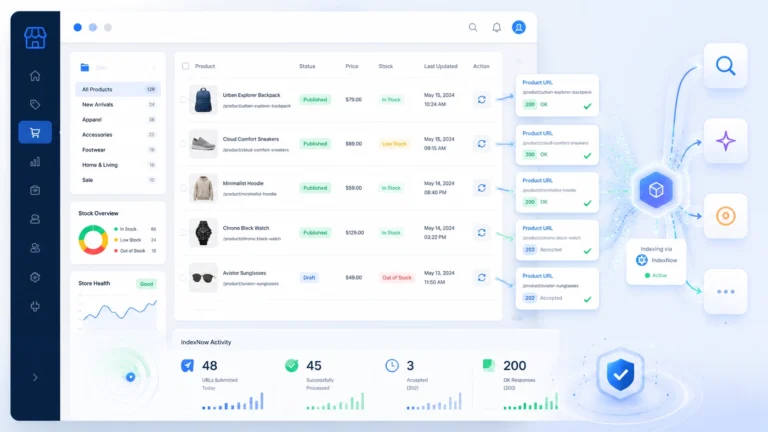Click the IndexNow Active indexing card
Viewport: 768px width, 432px height.
(656, 262)
